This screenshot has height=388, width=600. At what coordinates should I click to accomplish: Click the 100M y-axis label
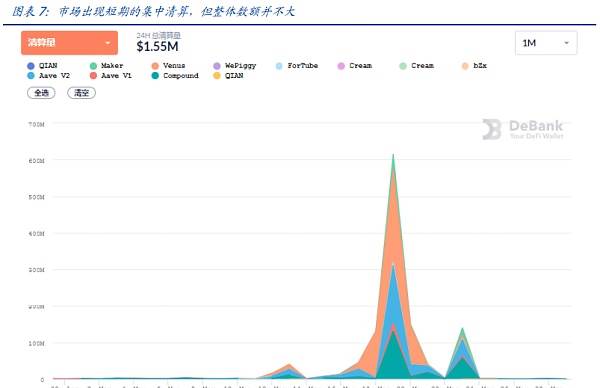pyautogui.click(x=36, y=343)
